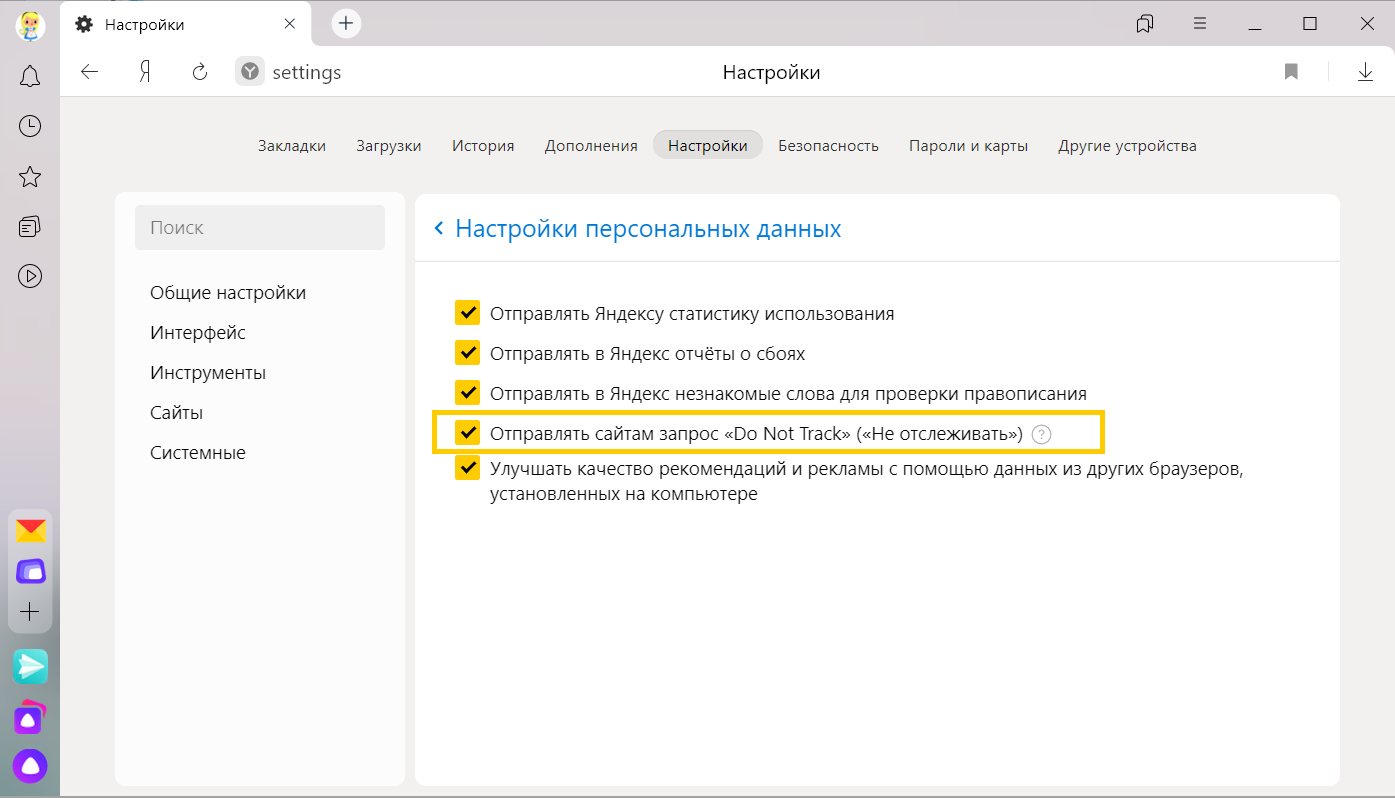Open the video play icon in sidebar
1395x798 pixels.
tap(30, 276)
